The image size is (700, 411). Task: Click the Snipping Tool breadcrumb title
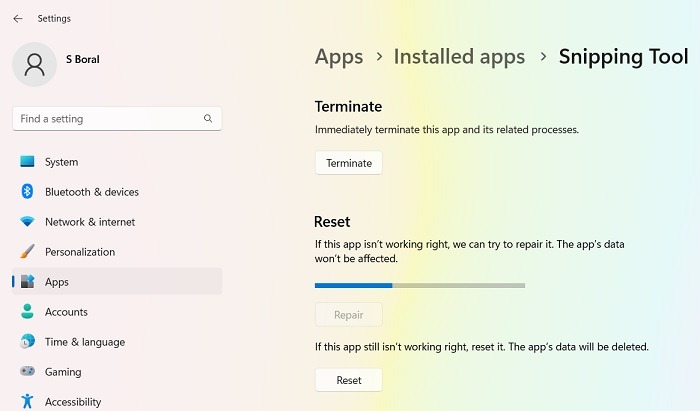click(623, 57)
